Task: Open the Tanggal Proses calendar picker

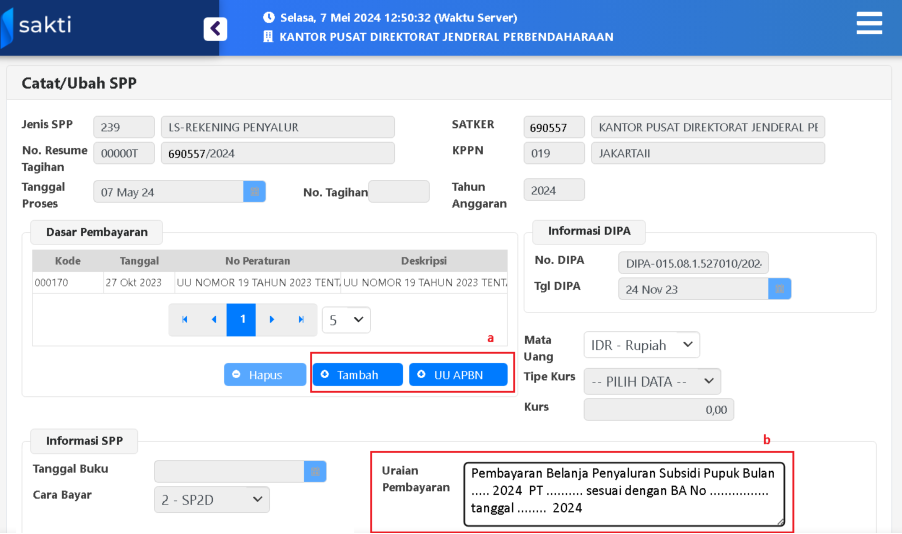Action: (254, 191)
